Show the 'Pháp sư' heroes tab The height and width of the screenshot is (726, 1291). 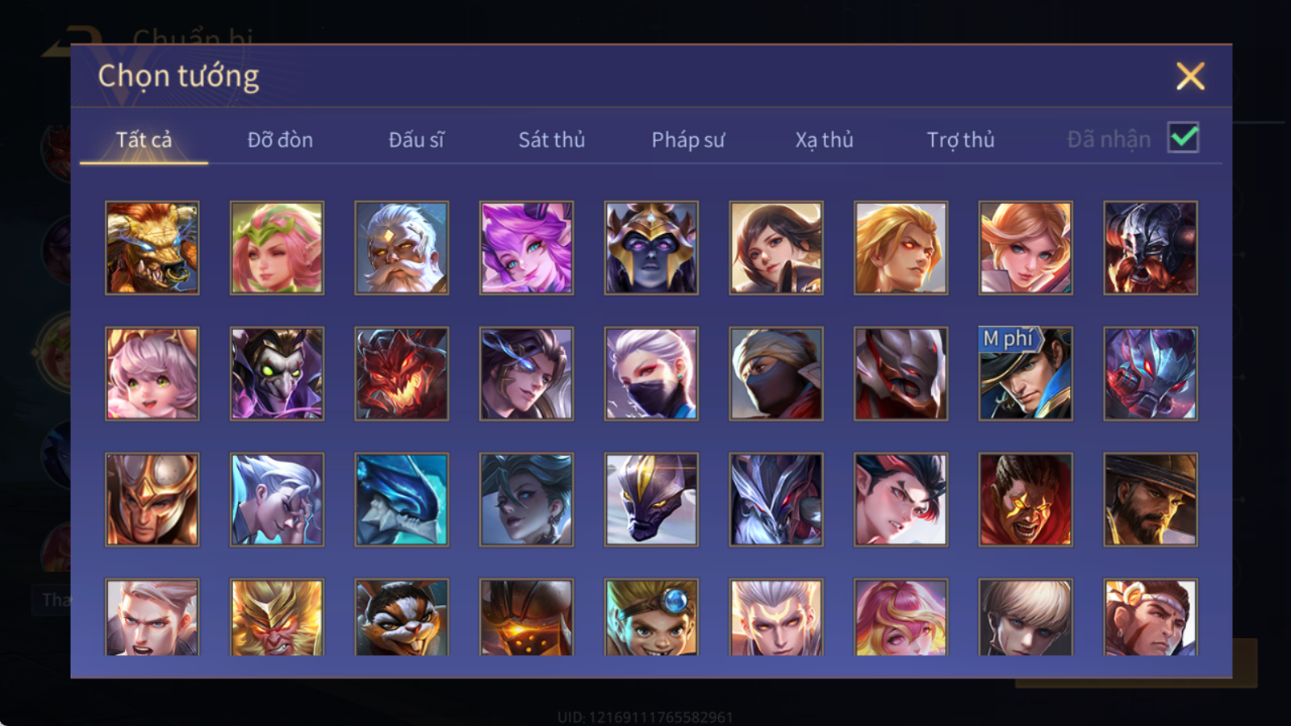688,140
